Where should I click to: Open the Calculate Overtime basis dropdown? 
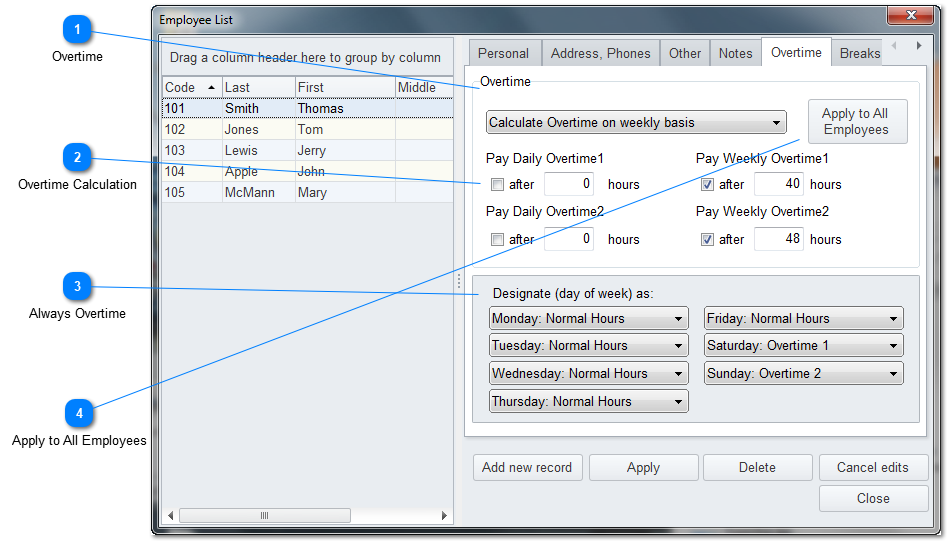click(x=636, y=123)
